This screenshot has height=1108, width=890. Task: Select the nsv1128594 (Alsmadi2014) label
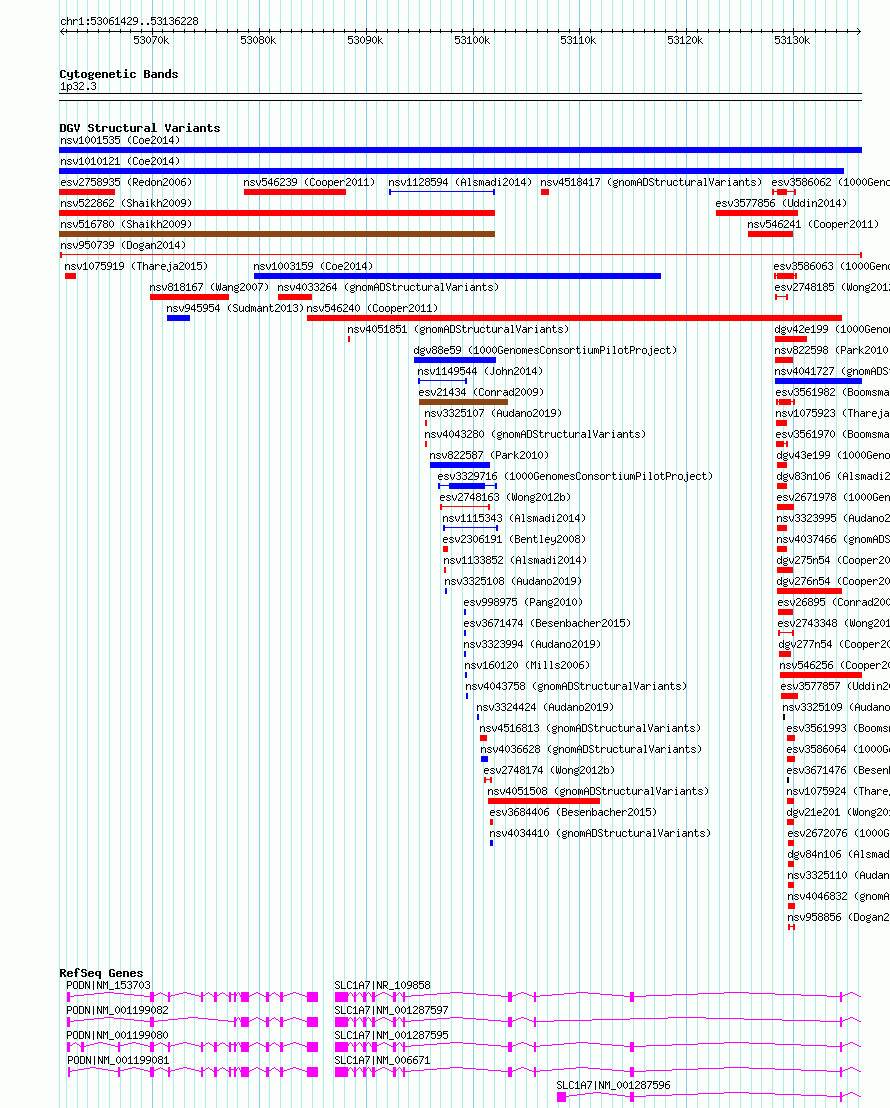coord(460,182)
